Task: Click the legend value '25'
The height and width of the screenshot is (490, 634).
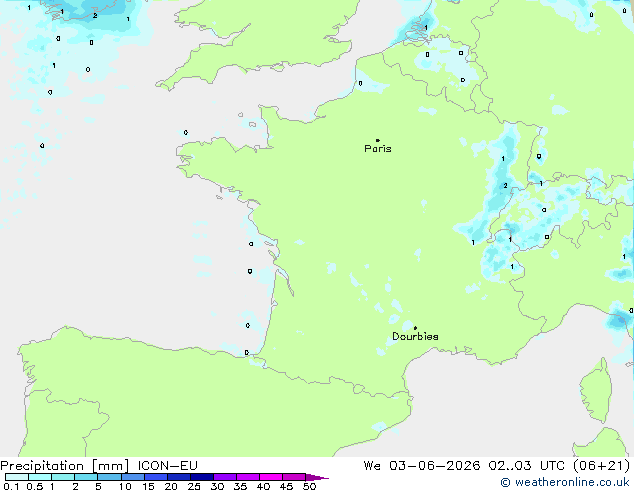Action: [194, 486]
